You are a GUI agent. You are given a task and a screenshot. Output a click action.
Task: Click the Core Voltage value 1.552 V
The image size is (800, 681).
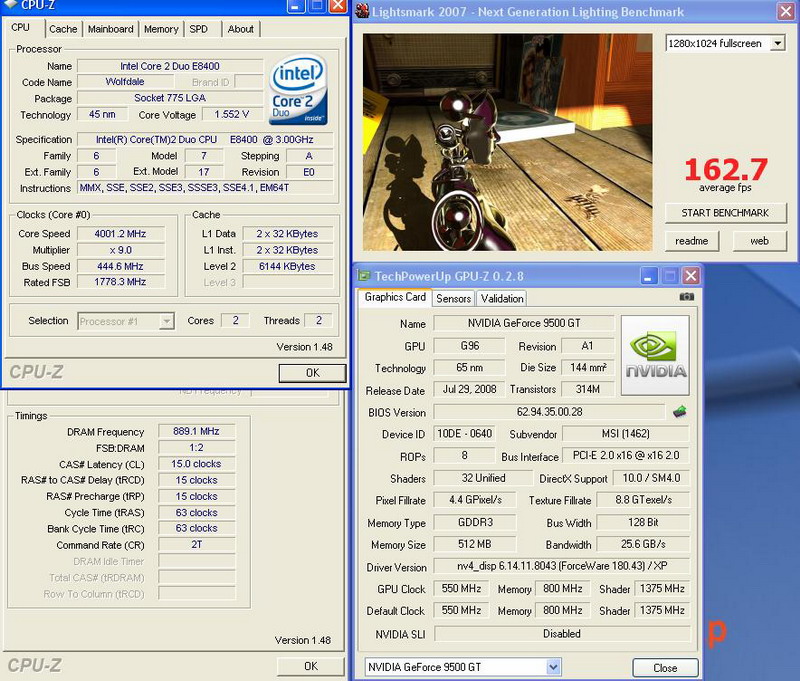[232, 114]
